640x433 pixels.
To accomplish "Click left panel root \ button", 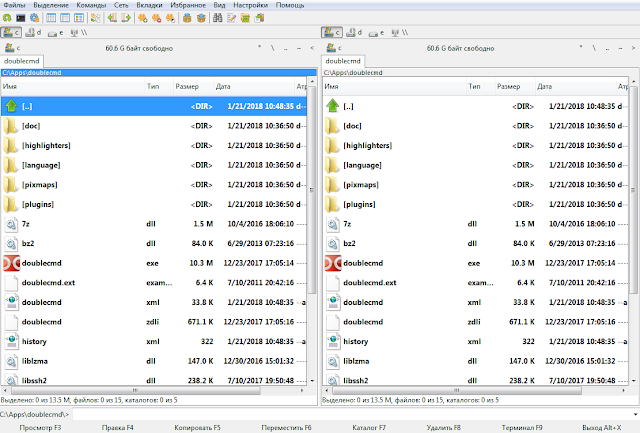I will [272, 48].
